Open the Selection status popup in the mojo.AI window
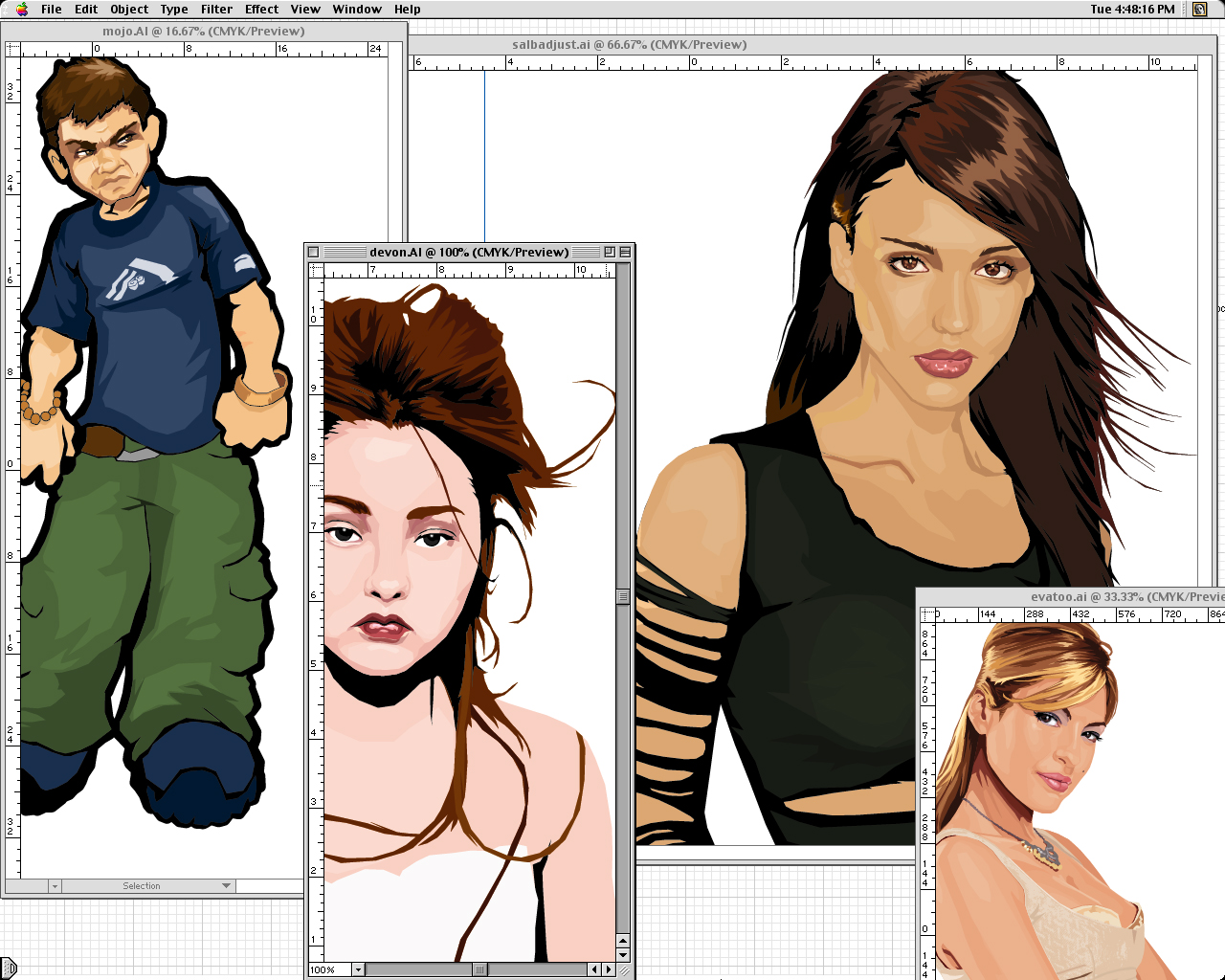Screen dimensions: 1225x980 (148, 886)
